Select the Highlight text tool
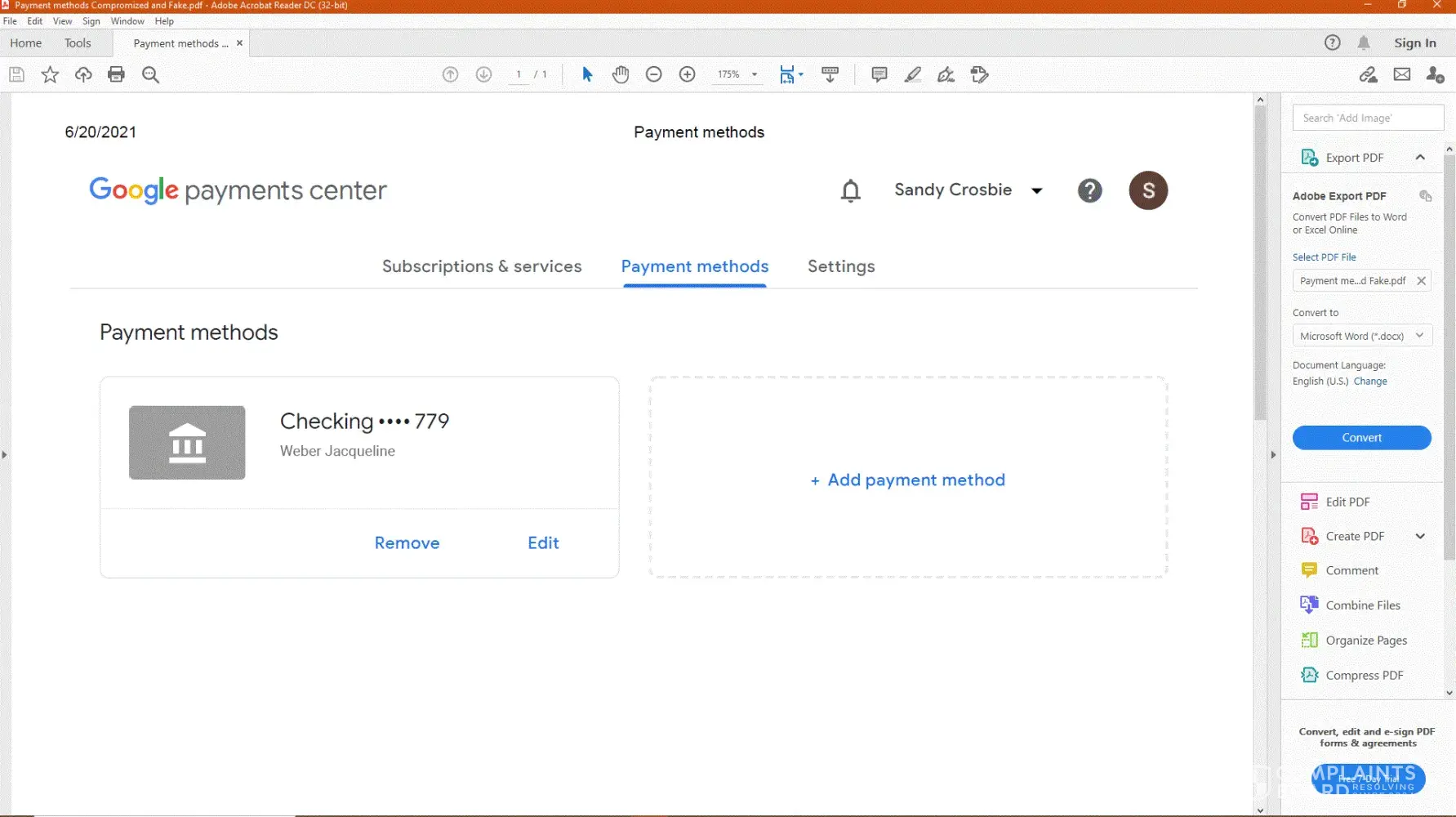1456x817 pixels. (913, 74)
